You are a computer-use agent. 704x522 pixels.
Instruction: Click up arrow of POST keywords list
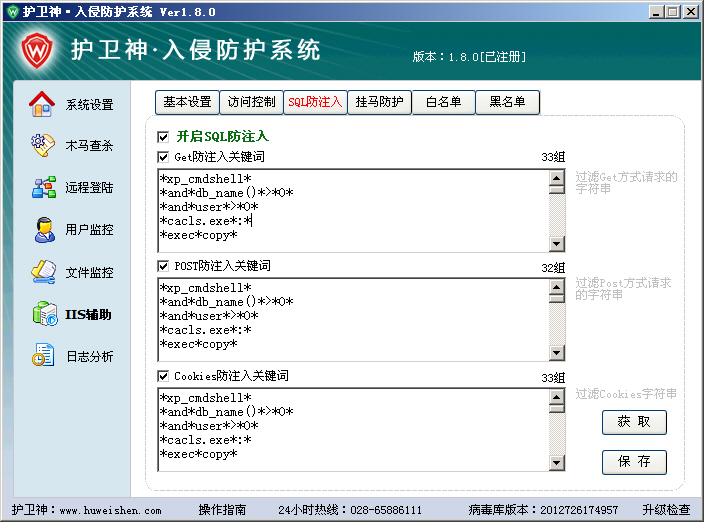click(x=557, y=287)
